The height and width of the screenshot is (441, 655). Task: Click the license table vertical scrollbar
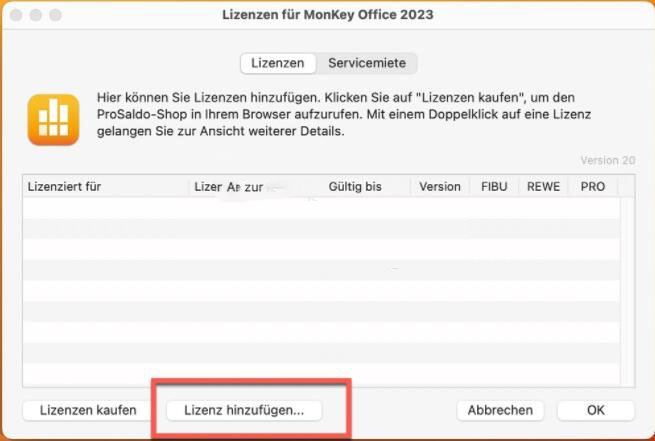pos(627,291)
